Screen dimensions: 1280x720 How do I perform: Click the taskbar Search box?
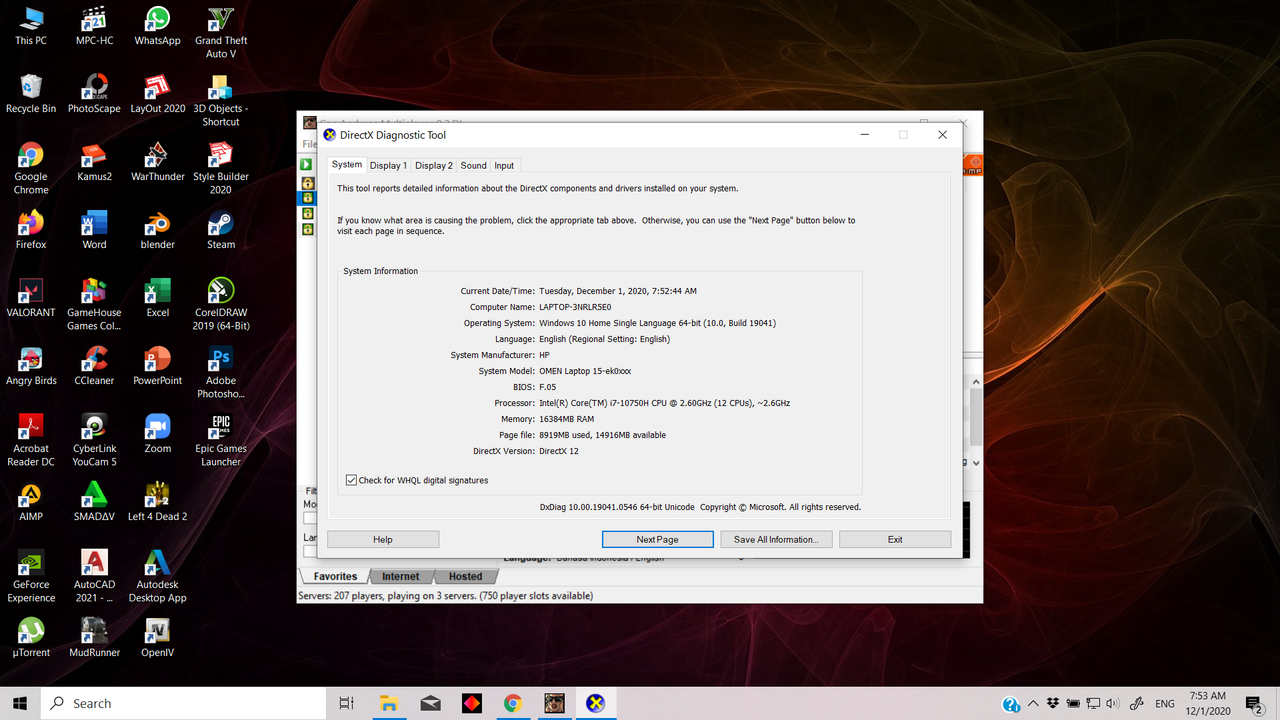[182, 703]
